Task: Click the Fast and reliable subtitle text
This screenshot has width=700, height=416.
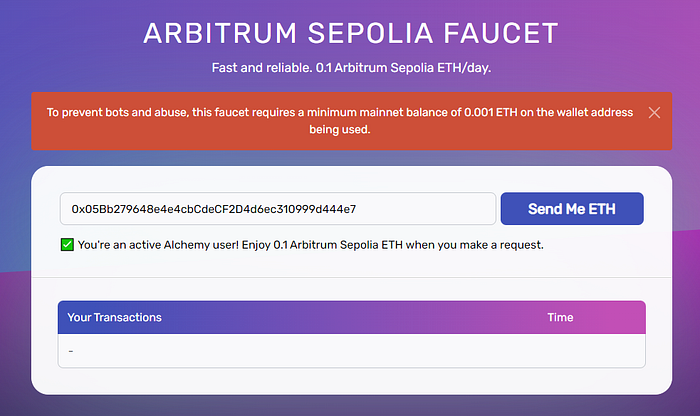Action: (351, 68)
